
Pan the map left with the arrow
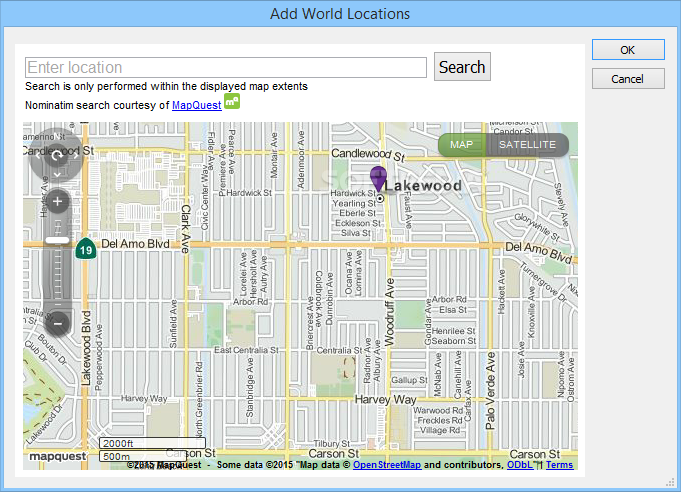(37, 155)
